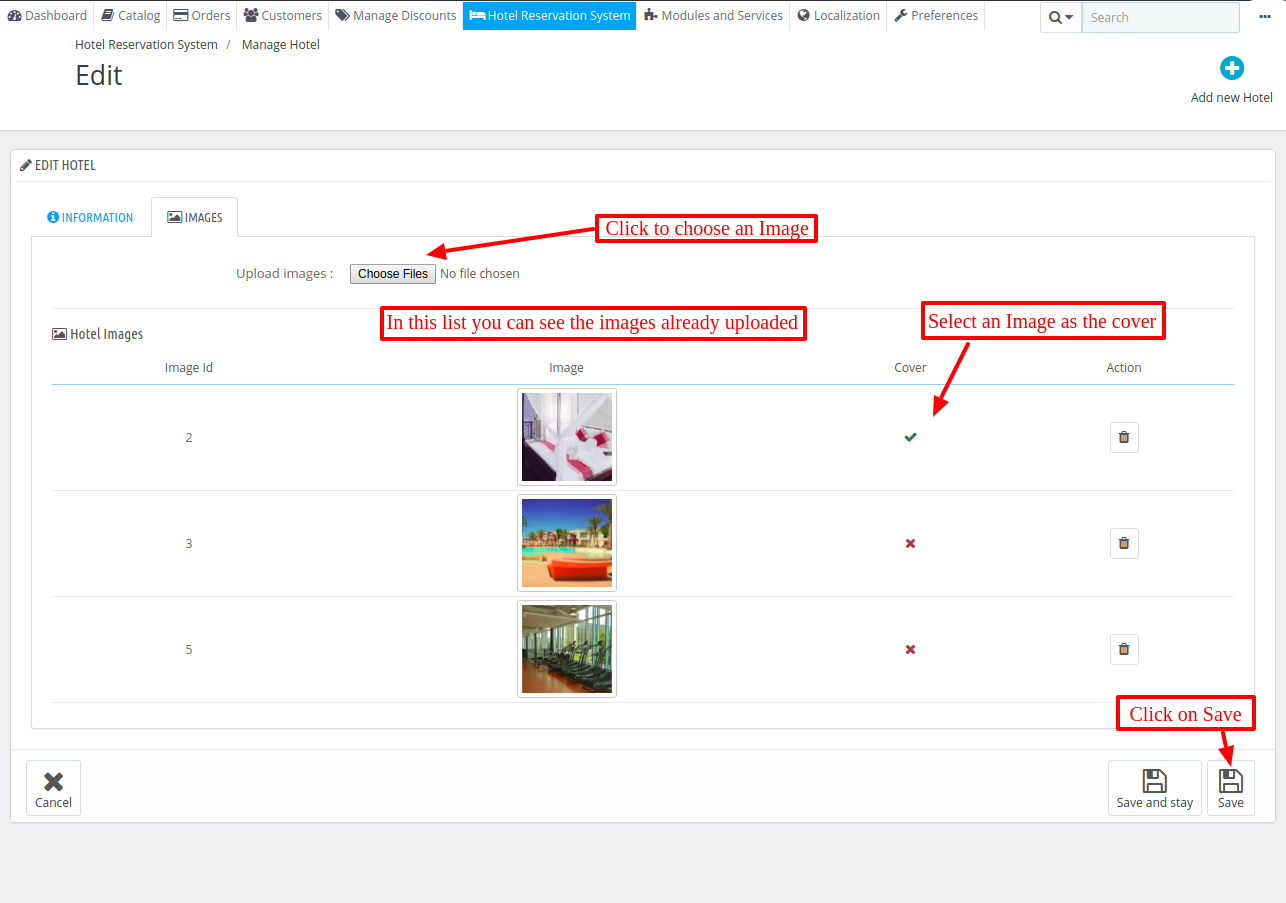The image size is (1286, 903).
Task: Click the Save and stay button
Action: (x=1155, y=788)
